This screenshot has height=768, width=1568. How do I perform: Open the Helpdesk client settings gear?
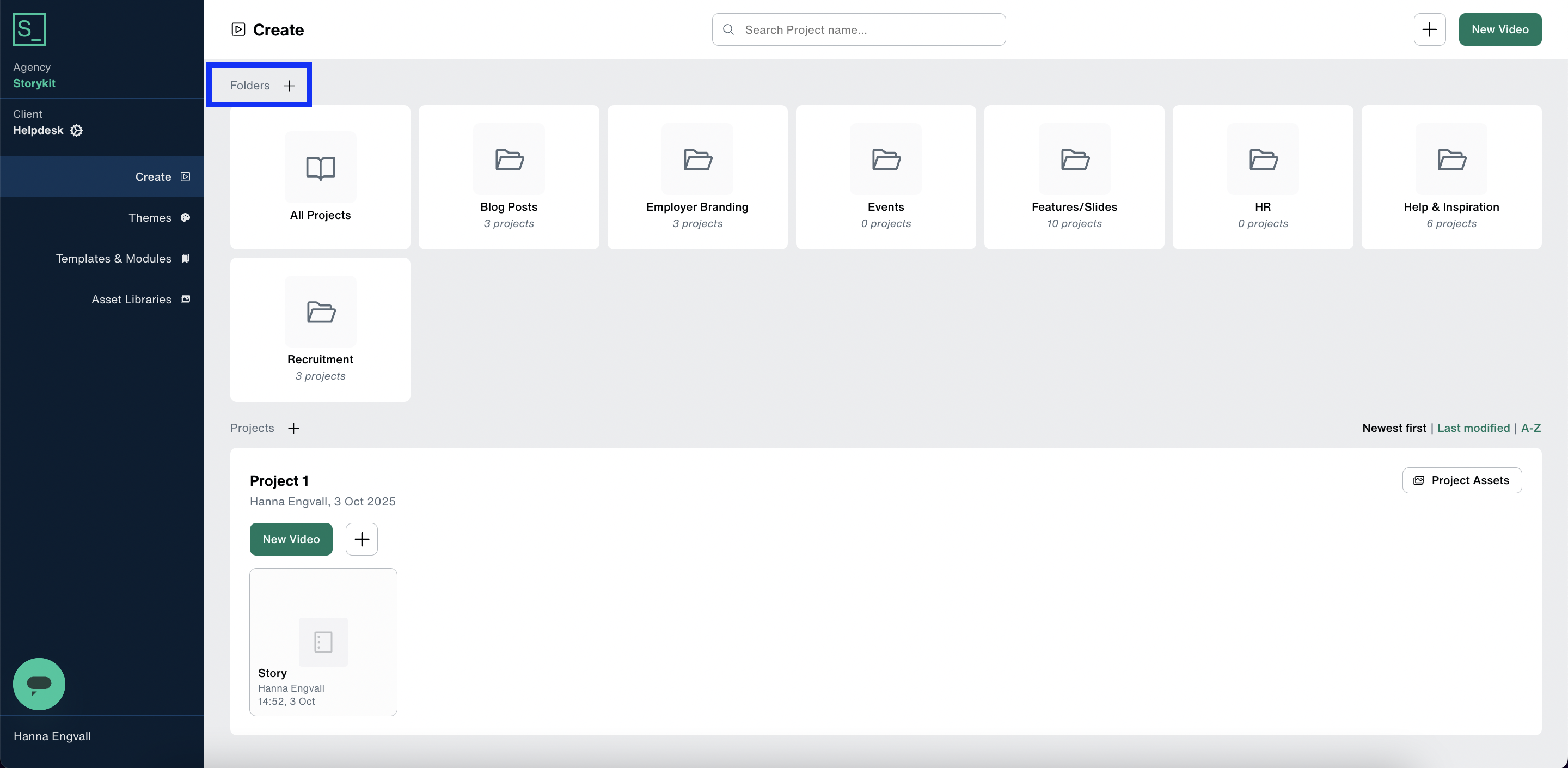point(76,130)
